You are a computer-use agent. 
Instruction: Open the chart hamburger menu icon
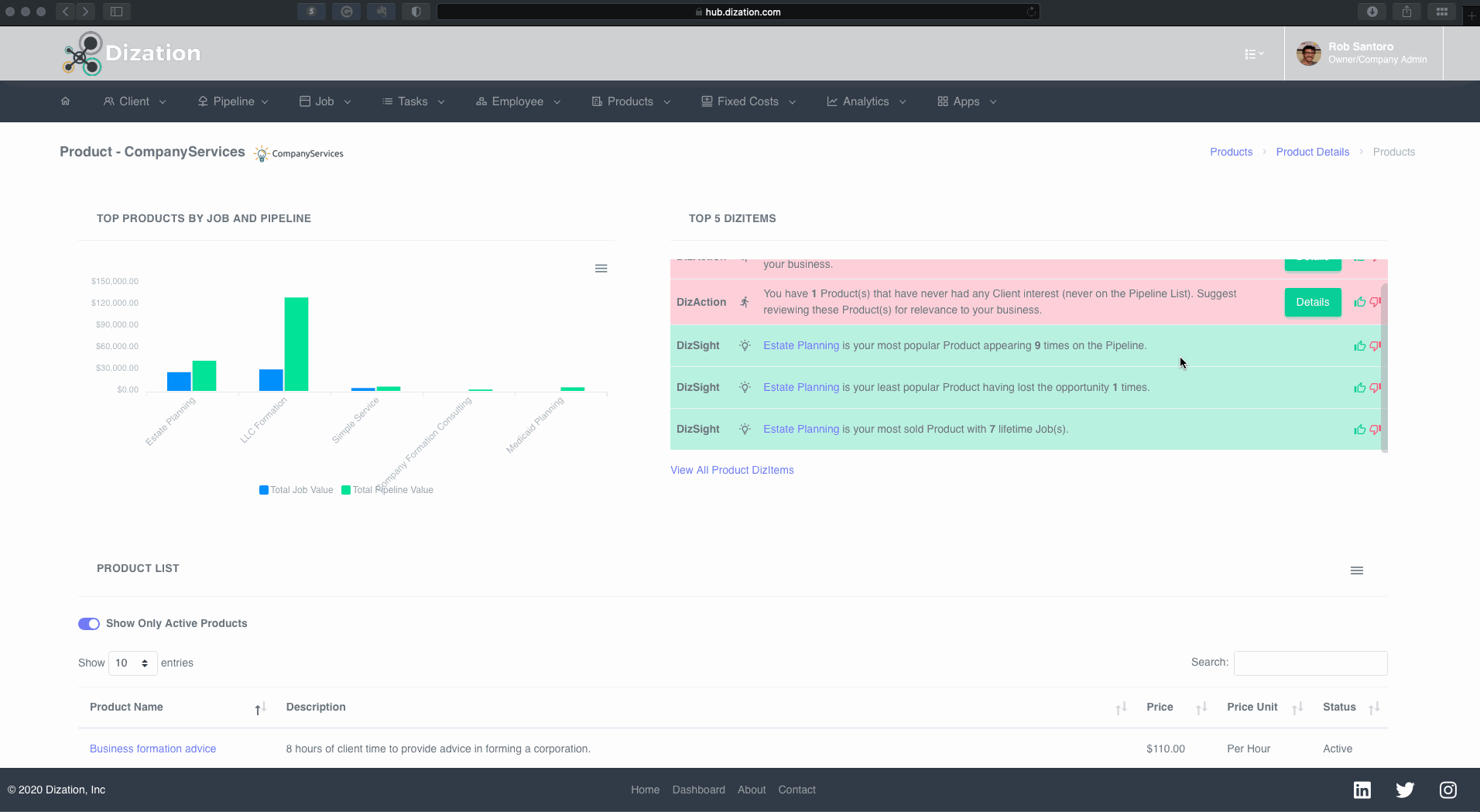coord(601,269)
